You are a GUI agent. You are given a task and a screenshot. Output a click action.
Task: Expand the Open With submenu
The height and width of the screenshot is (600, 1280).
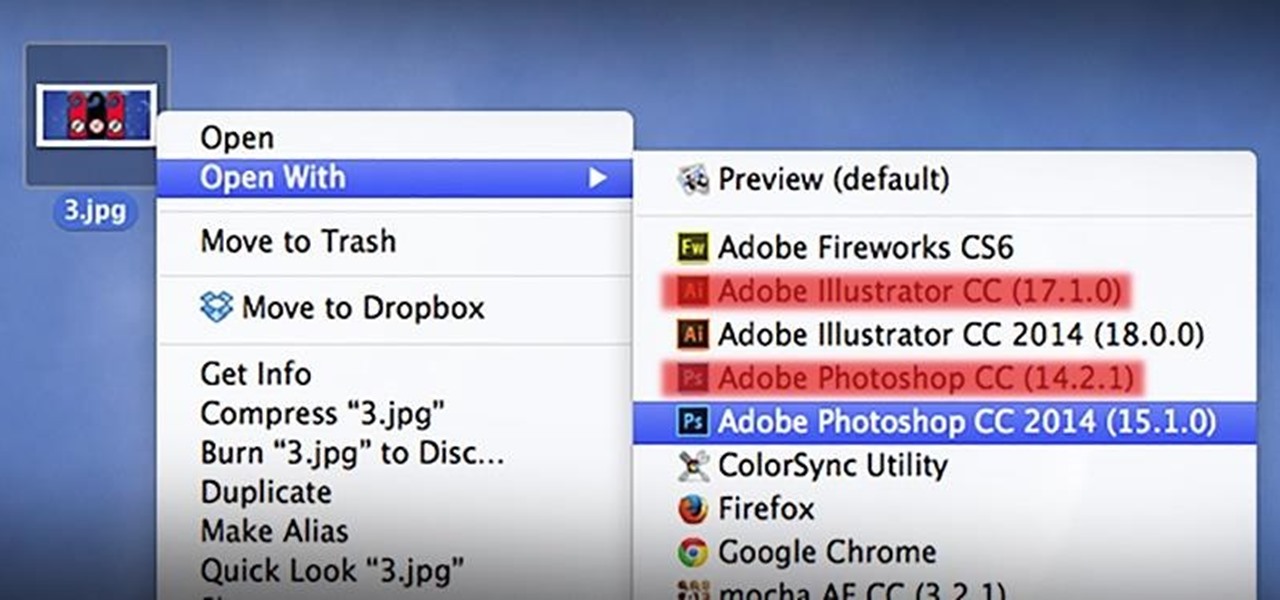[395, 178]
